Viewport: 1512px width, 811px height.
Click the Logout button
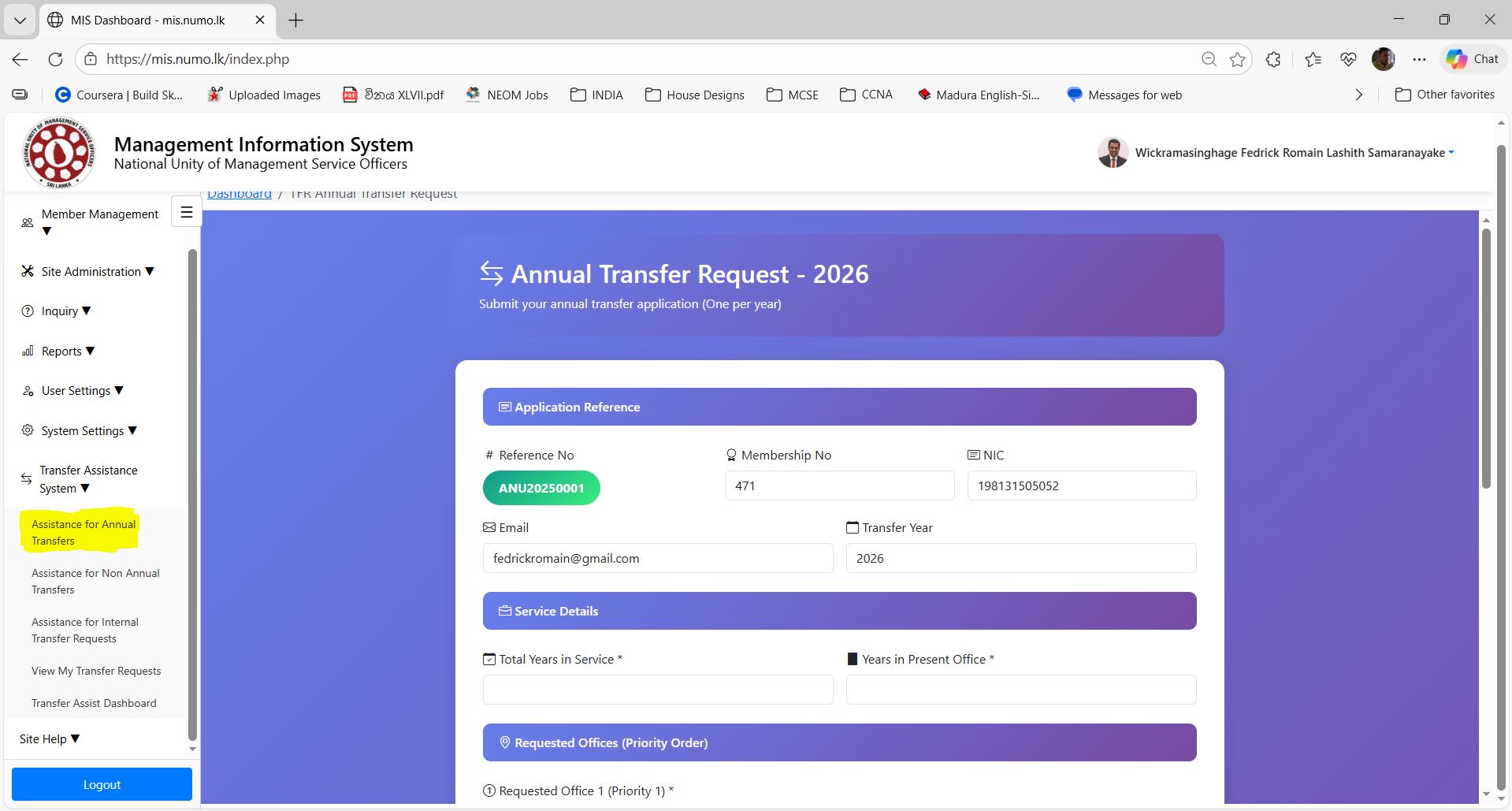click(x=101, y=783)
